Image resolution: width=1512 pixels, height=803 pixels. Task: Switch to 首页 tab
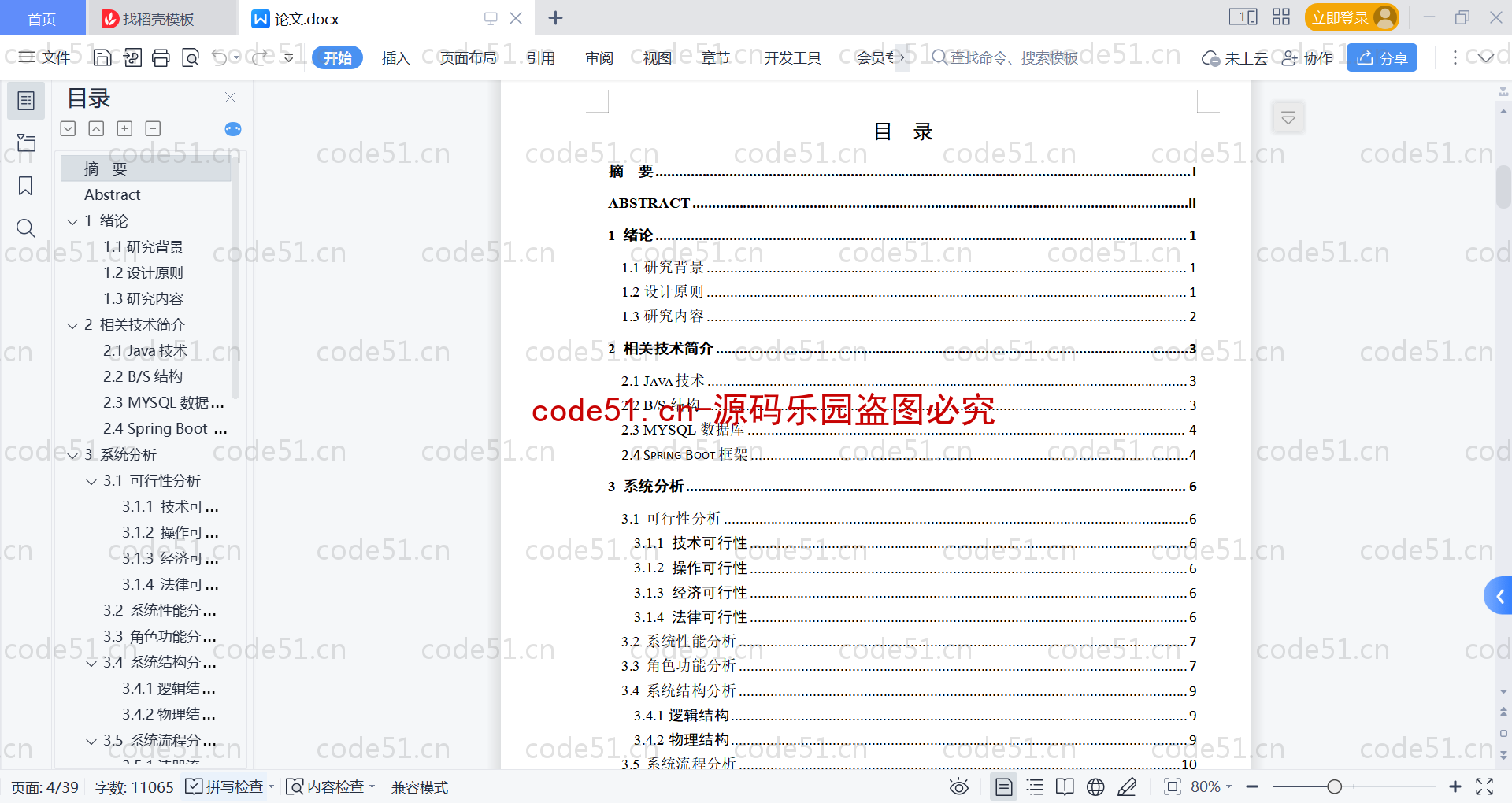point(42,18)
